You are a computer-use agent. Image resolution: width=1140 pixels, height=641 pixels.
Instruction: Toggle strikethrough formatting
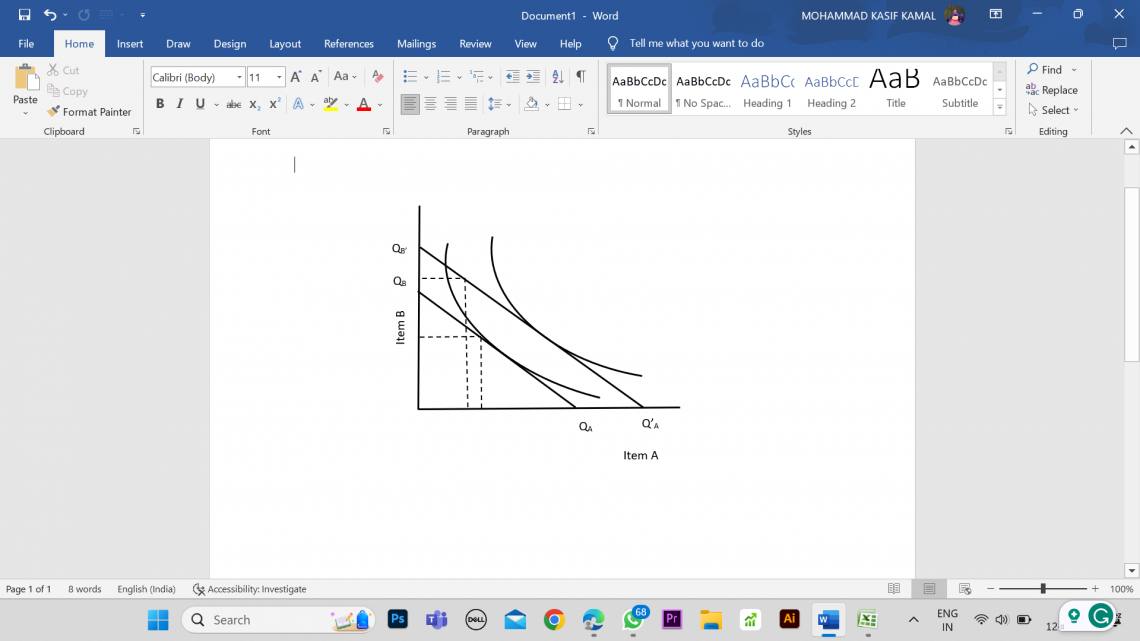point(233,103)
